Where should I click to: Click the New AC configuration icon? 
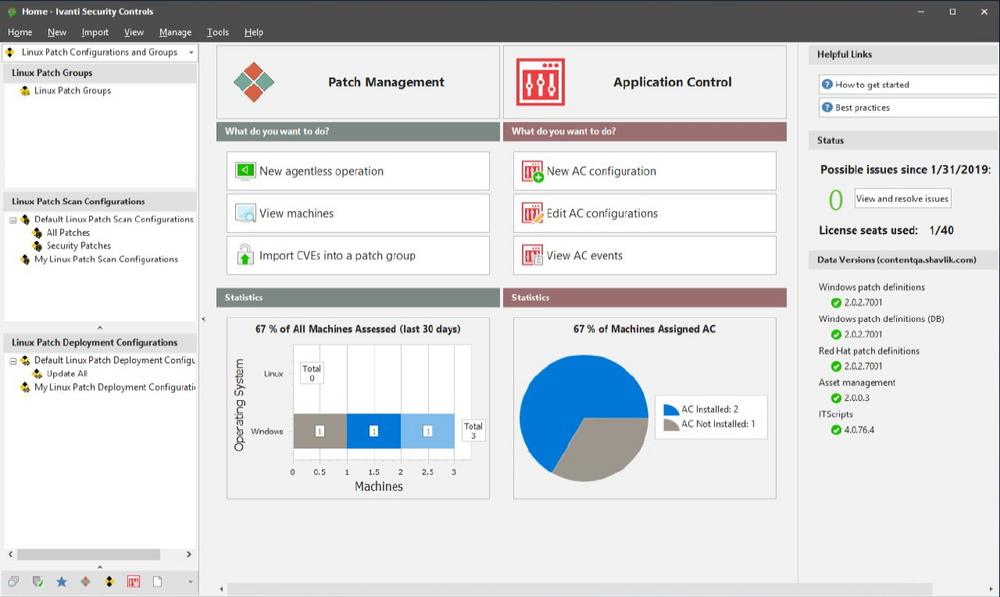(532, 171)
